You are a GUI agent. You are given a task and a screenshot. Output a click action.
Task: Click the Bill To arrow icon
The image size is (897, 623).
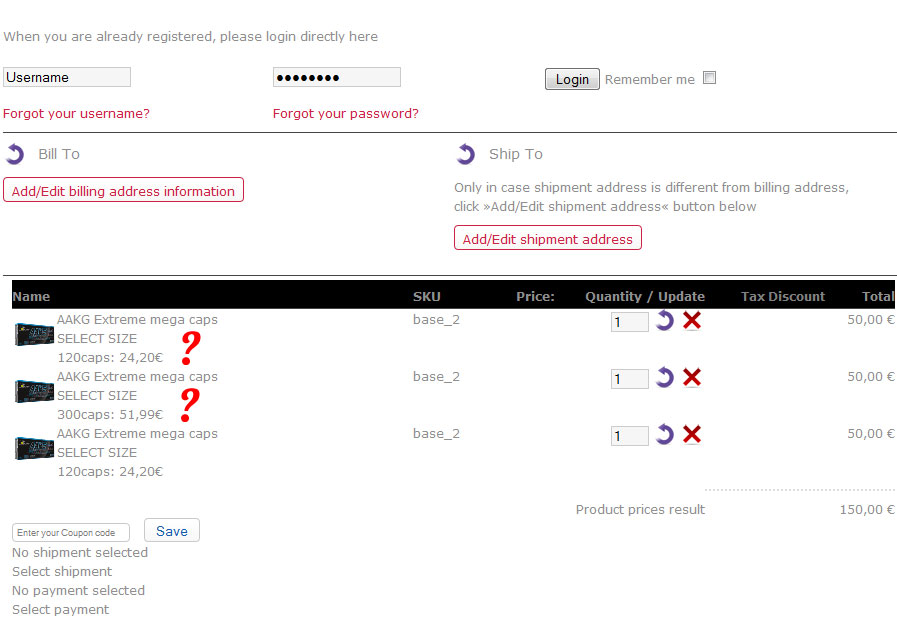(x=15, y=154)
